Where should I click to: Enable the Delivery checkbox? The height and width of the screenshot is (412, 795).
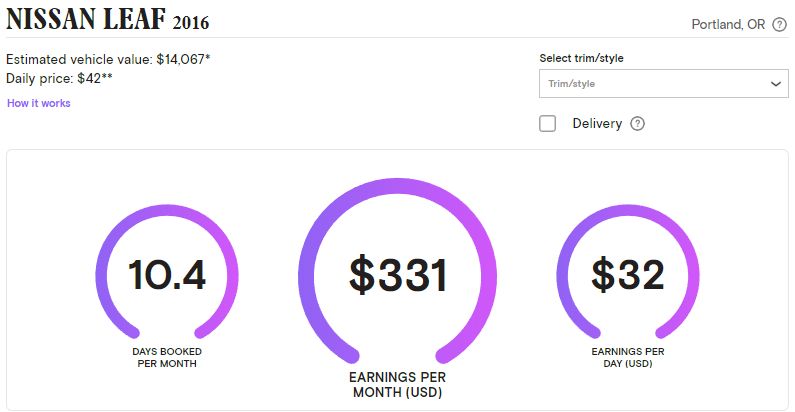[547, 124]
